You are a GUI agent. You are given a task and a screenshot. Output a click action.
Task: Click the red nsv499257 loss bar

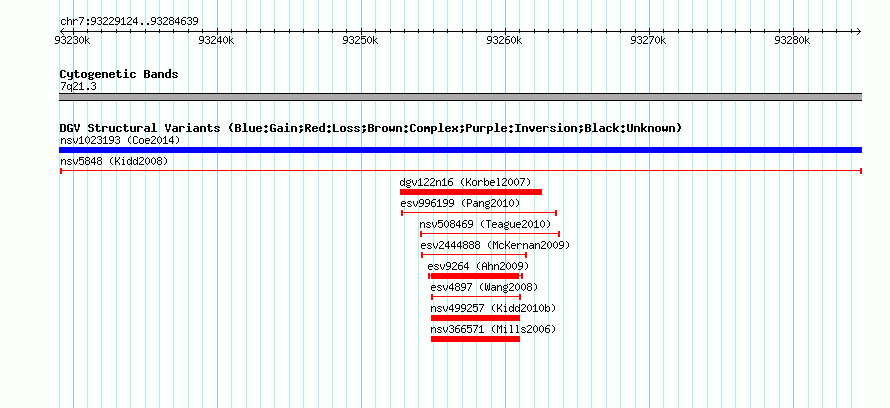475,318
